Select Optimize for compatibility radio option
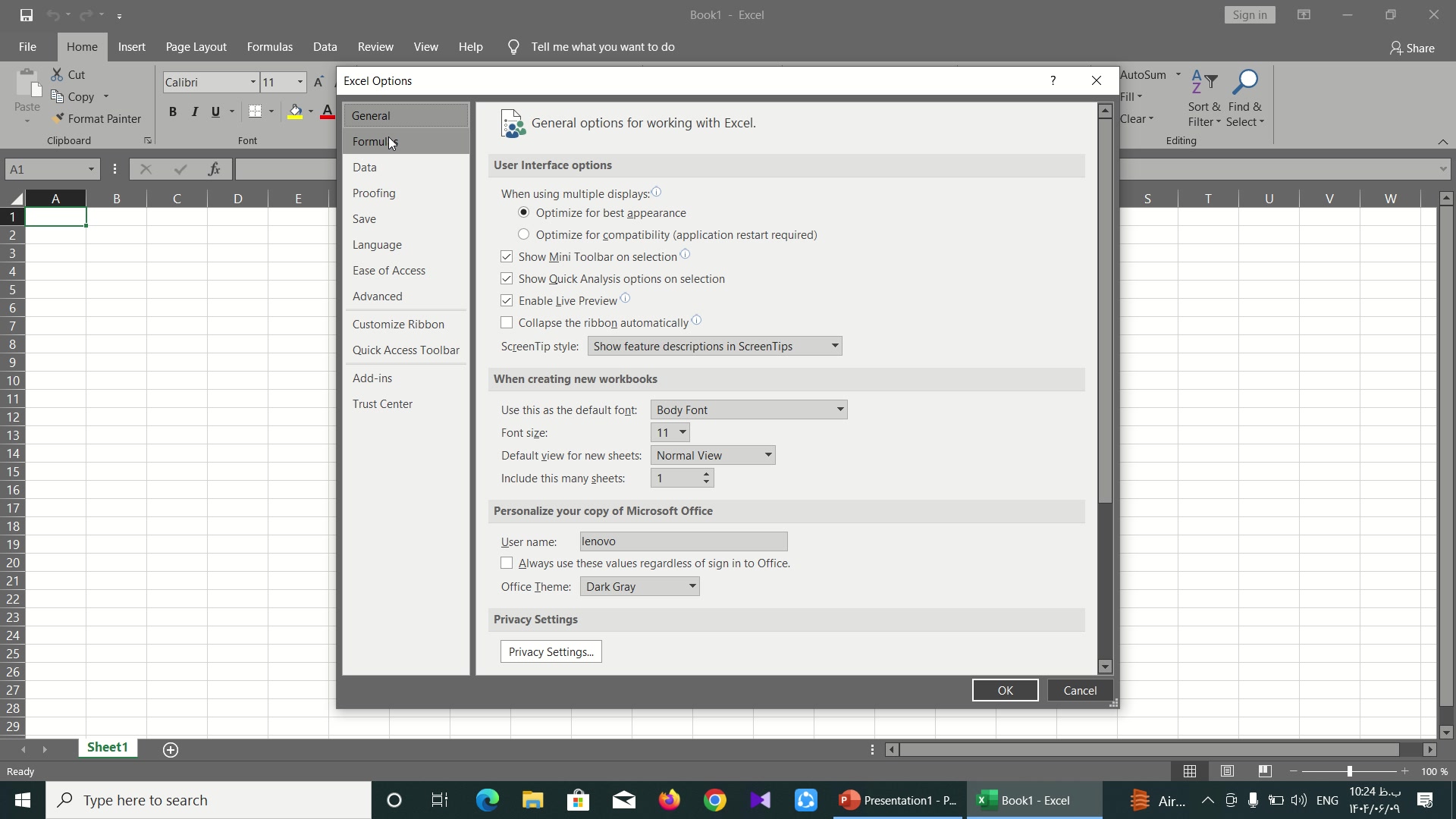This screenshot has height=819, width=1456. [x=523, y=235]
